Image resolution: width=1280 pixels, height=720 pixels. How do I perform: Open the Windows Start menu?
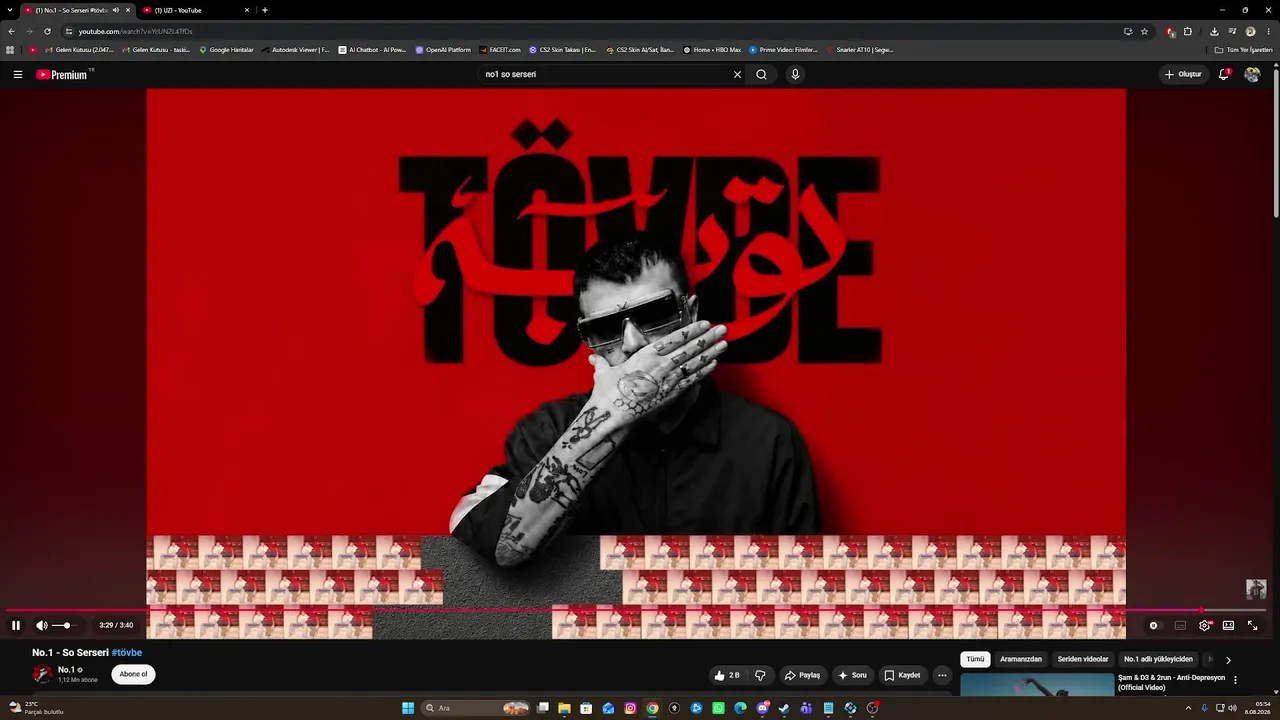click(x=408, y=708)
